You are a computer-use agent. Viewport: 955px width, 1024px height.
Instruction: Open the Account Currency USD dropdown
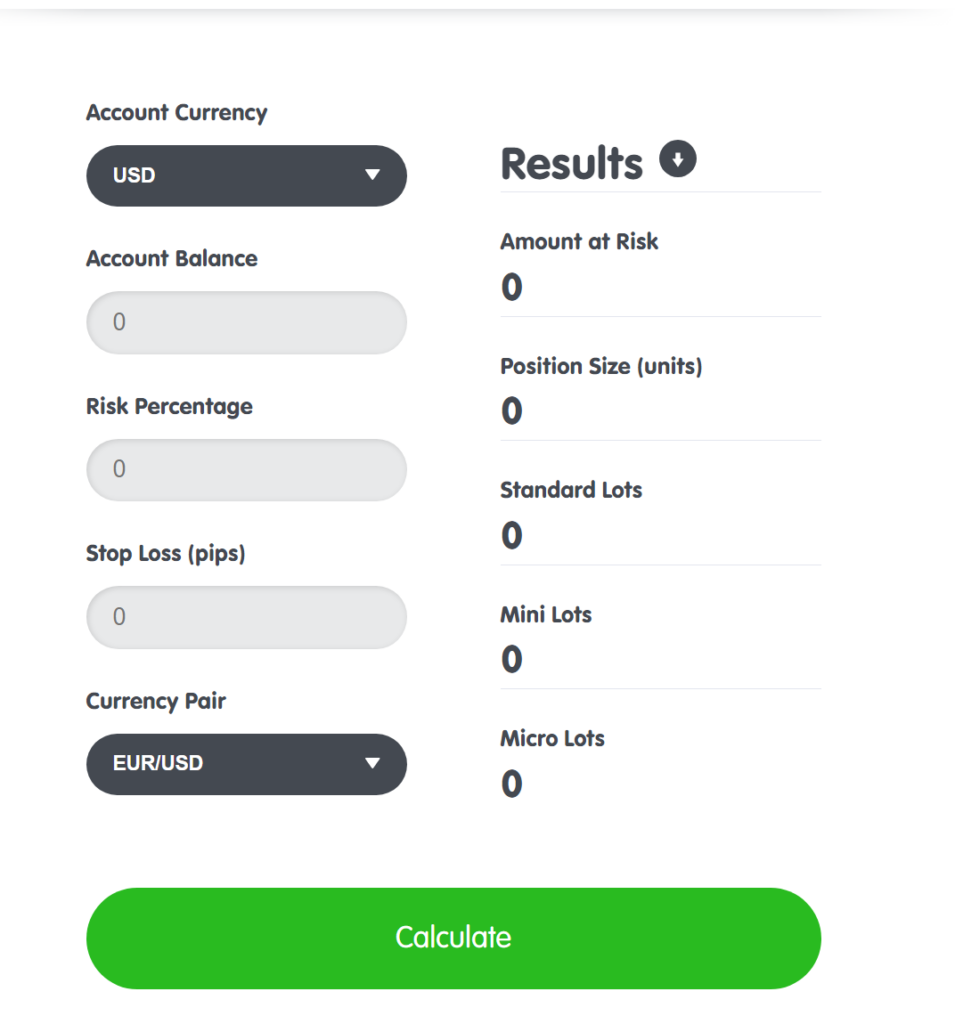(x=246, y=176)
